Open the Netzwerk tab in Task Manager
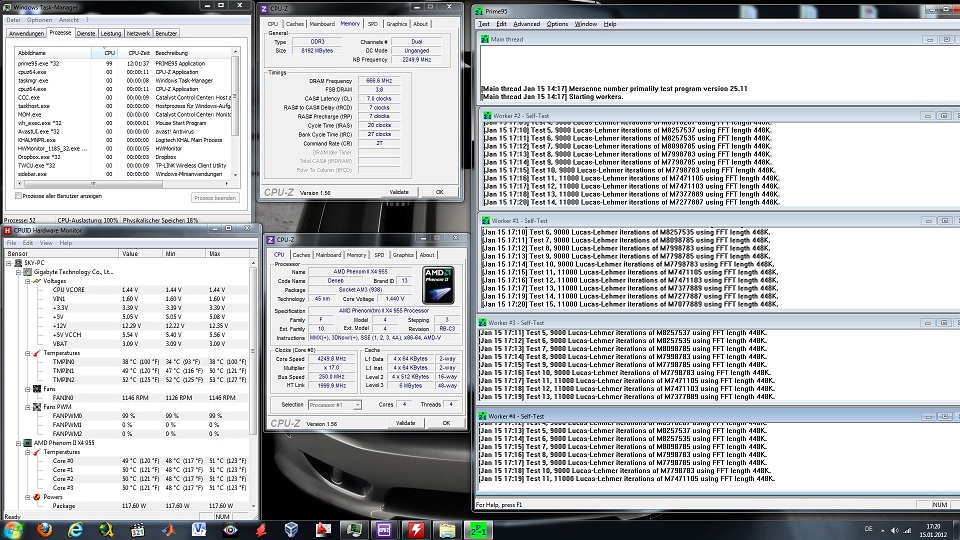The height and width of the screenshot is (540, 960). click(138, 34)
